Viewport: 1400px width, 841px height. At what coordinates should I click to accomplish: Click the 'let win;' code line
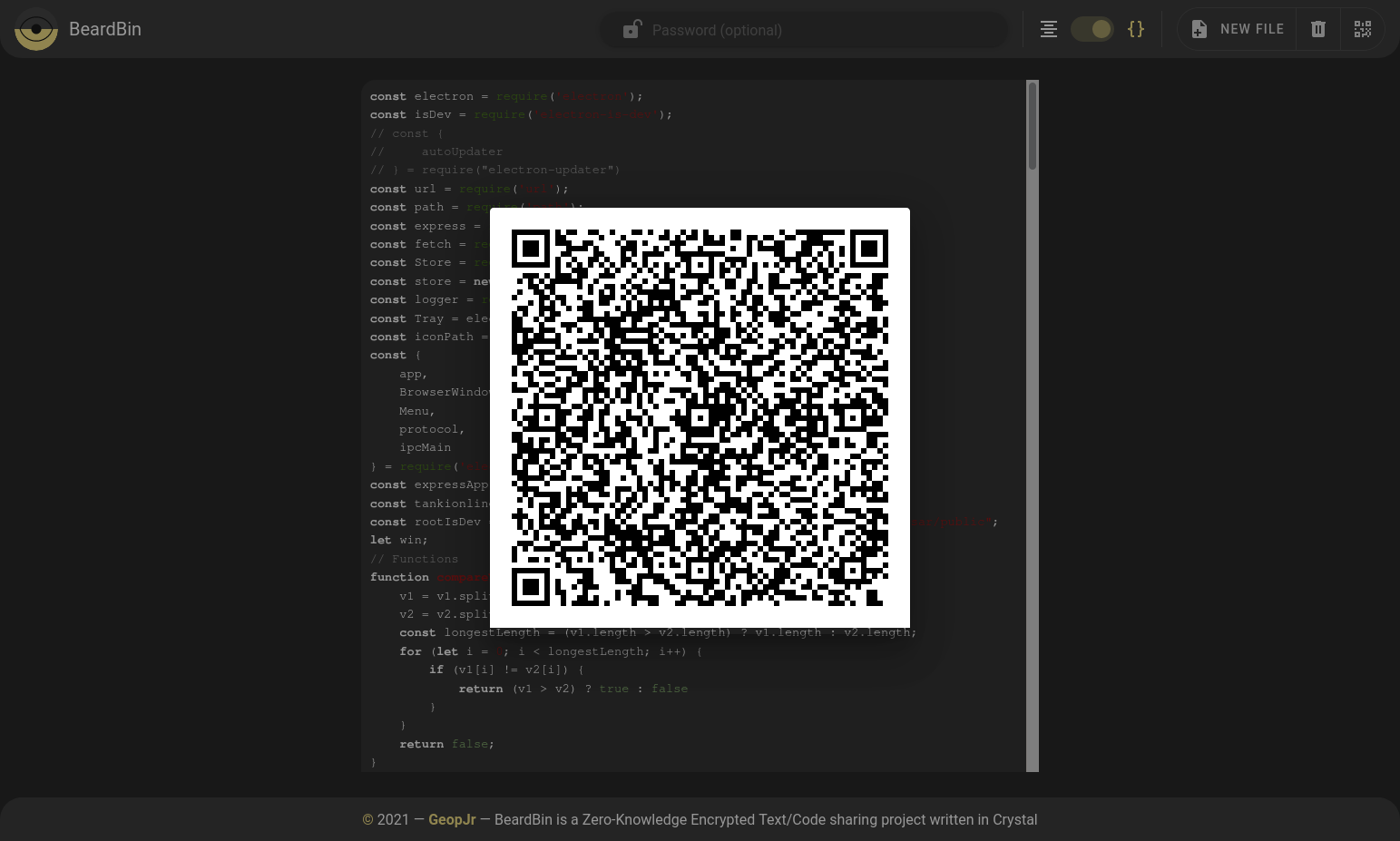tap(398, 540)
